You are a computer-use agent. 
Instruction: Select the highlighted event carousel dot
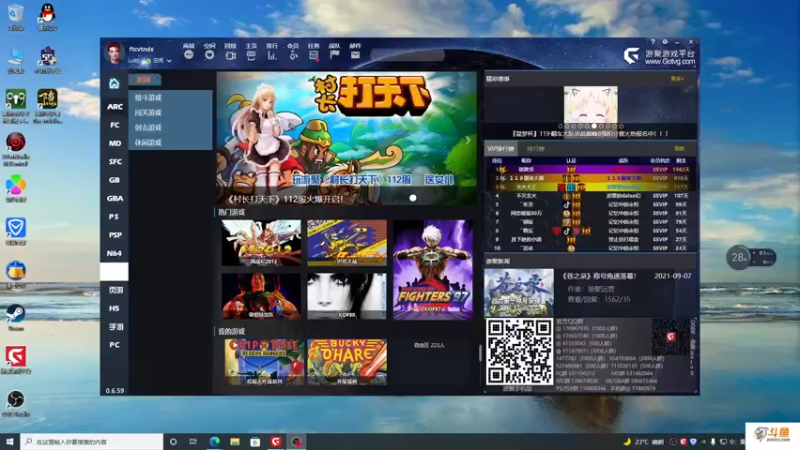pos(594,126)
